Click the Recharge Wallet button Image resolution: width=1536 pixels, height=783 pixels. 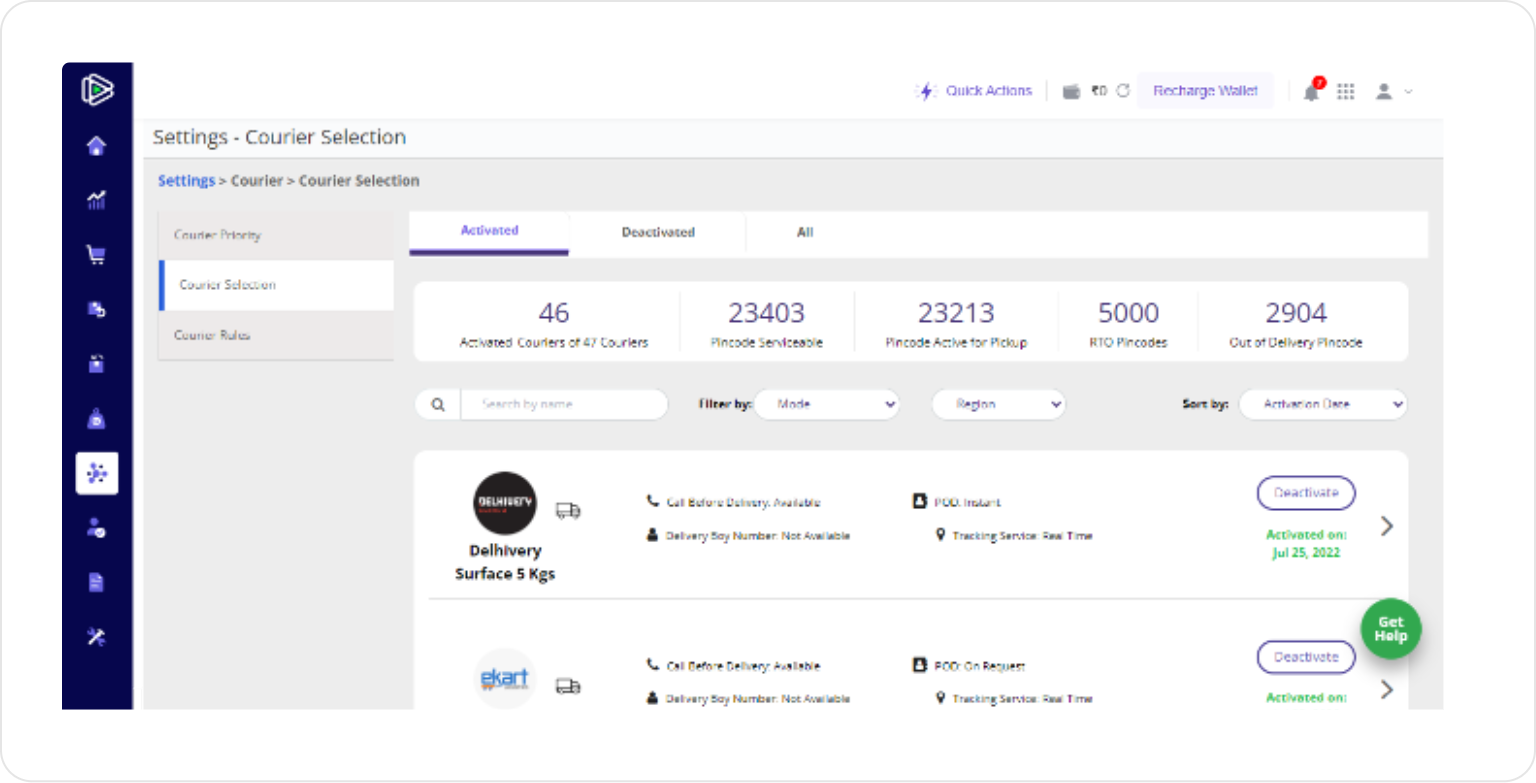click(x=1205, y=91)
